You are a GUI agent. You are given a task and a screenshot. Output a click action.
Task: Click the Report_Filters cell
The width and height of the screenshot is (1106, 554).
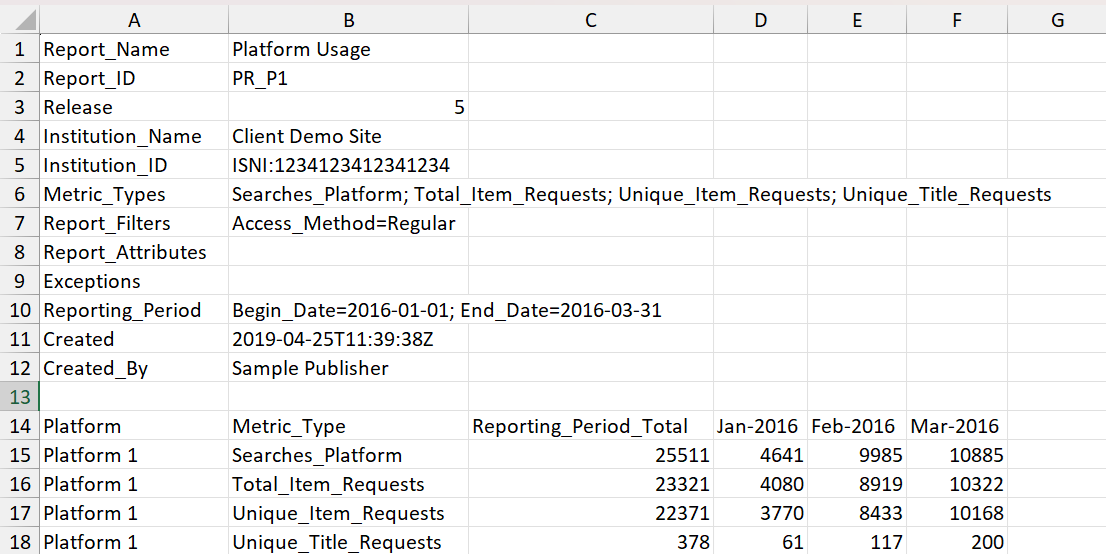tap(134, 223)
